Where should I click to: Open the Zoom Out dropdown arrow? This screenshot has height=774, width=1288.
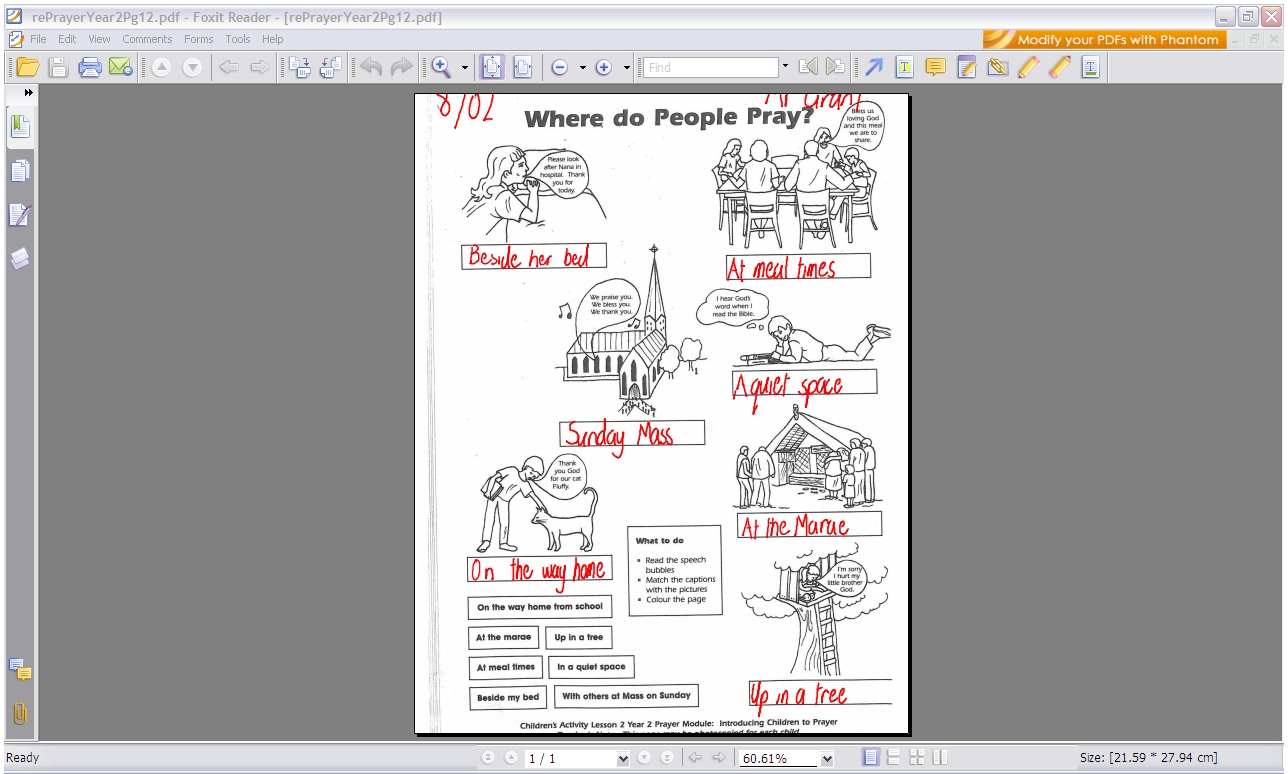(583, 67)
